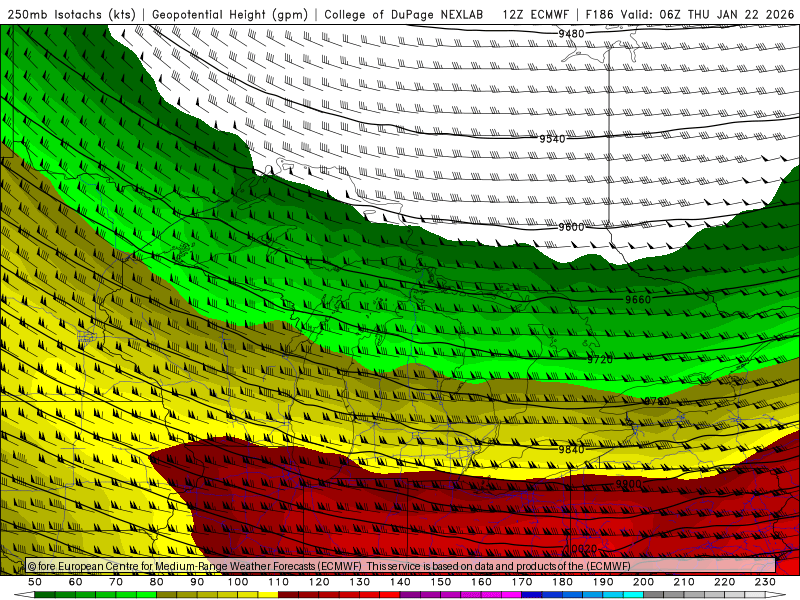Click the Valid: 06Z THU JAN 22 2026 text
Viewport: 800px width, 600px height.
coord(707,14)
